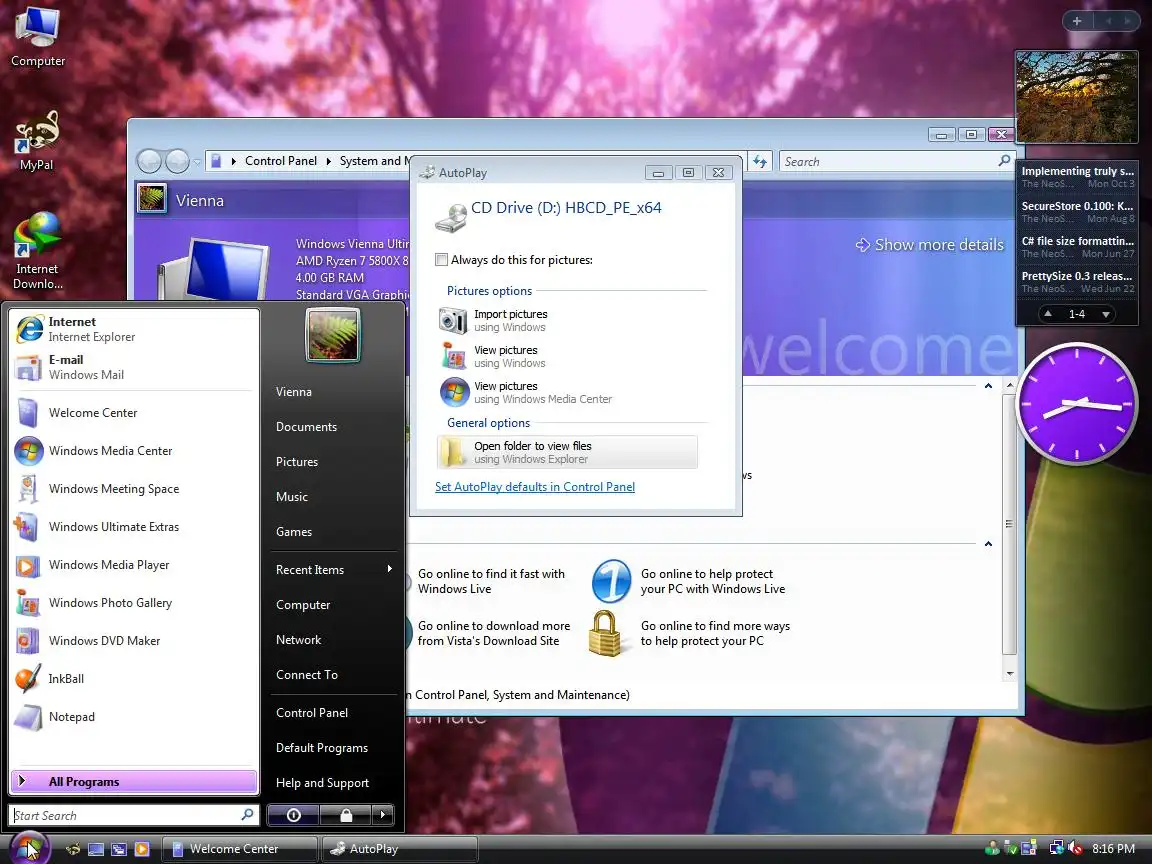The height and width of the screenshot is (864, 1152).
Task: Click the Start Search magnifier icon
Action: click(x=247, y=814)
